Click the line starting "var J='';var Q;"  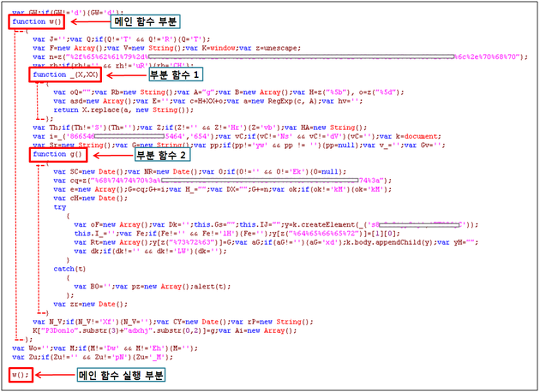tap(121, 39)
